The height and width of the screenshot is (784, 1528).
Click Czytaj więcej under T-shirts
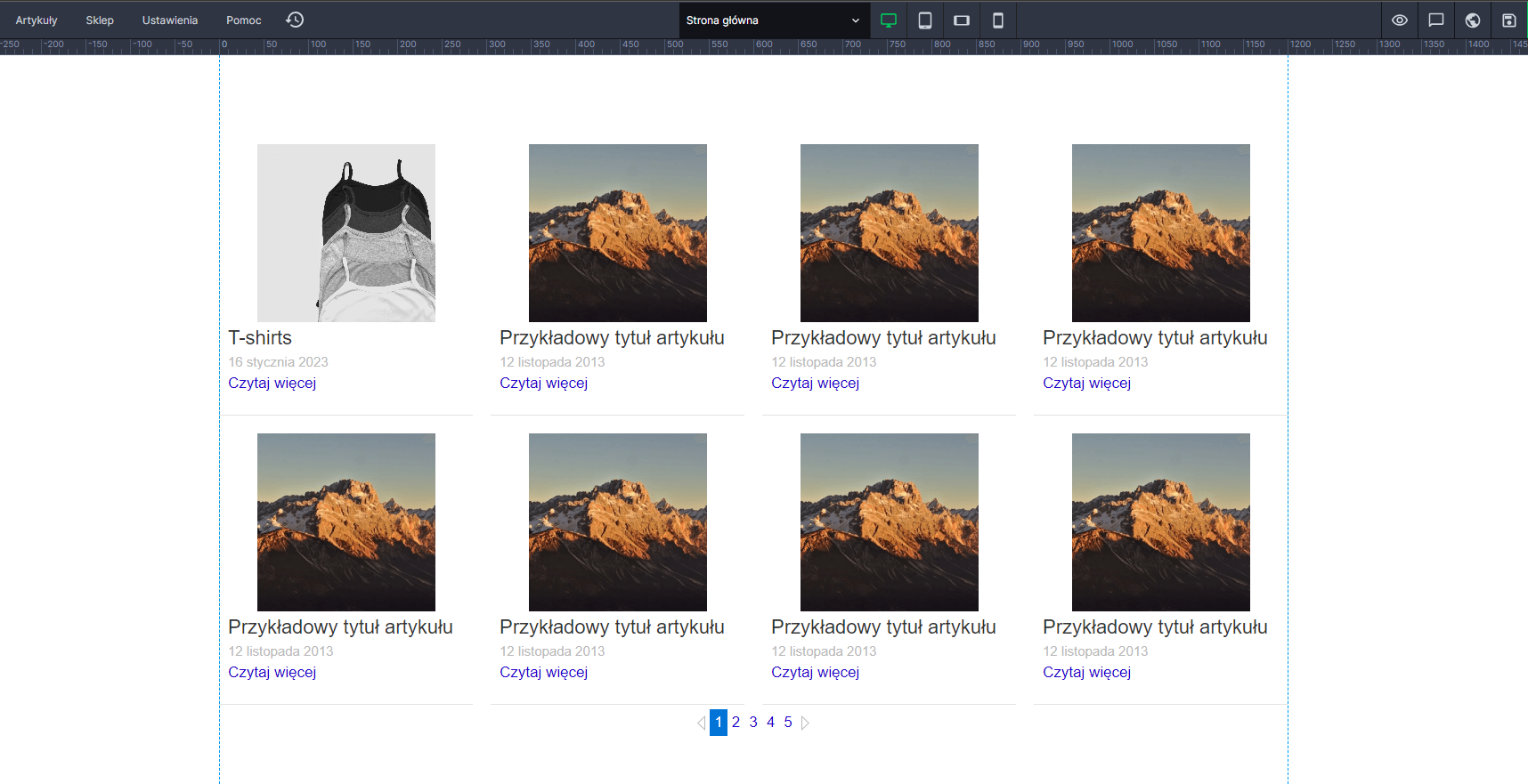tap(272, 384)
